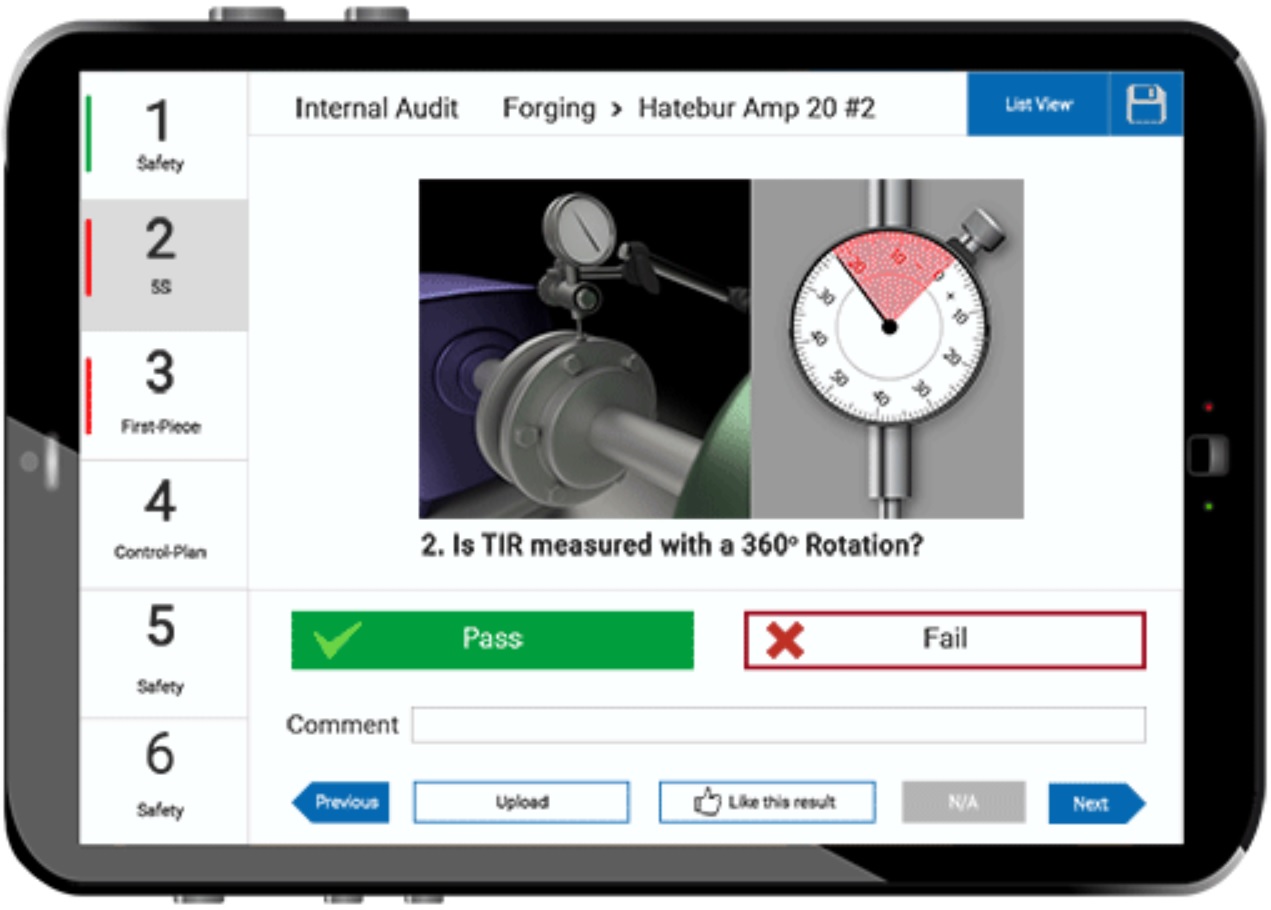Open step 4 Control-Plan
The width and height of the screenshot is (1271, 910).
point(163,524)
